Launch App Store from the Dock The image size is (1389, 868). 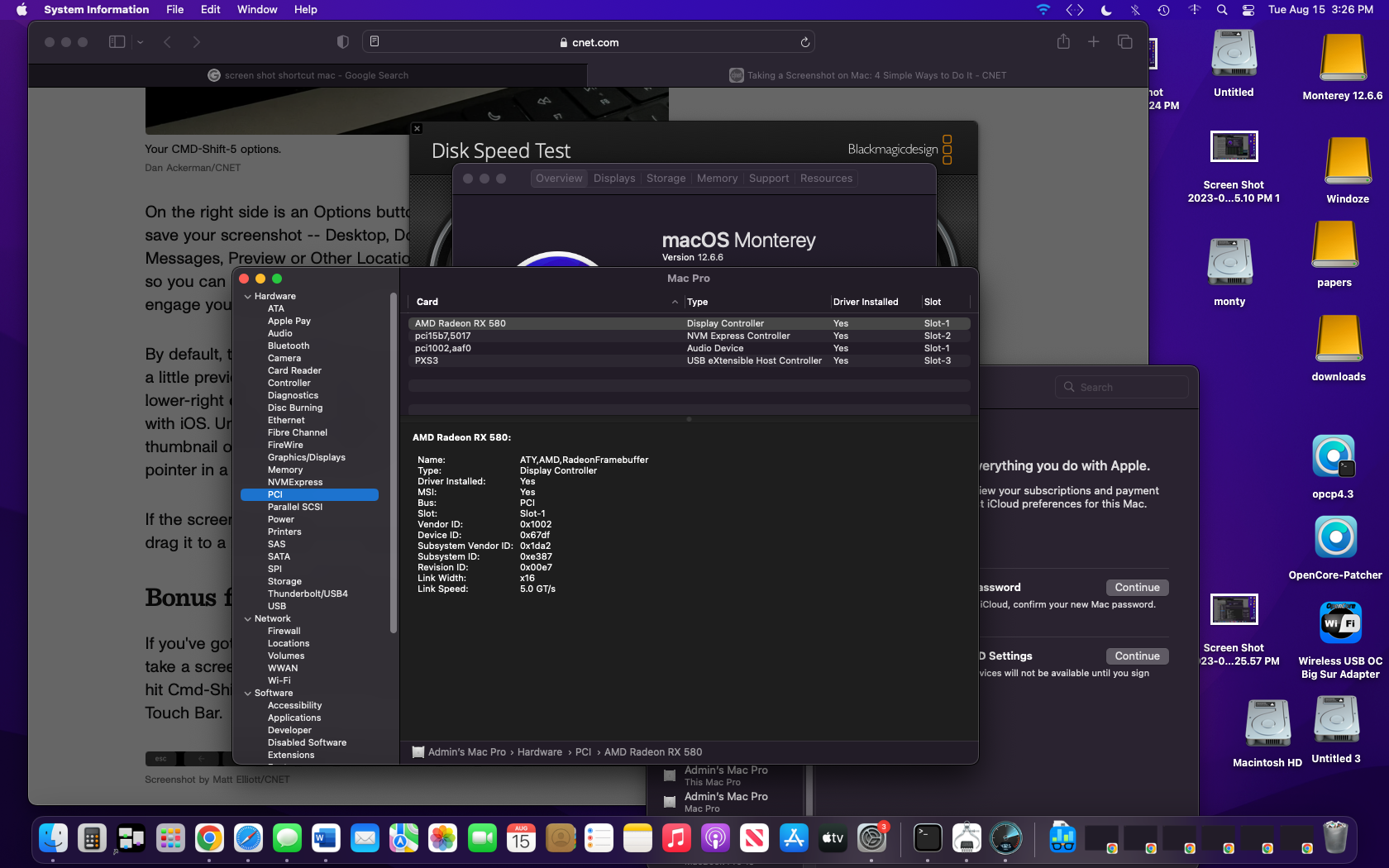[794, 839]
